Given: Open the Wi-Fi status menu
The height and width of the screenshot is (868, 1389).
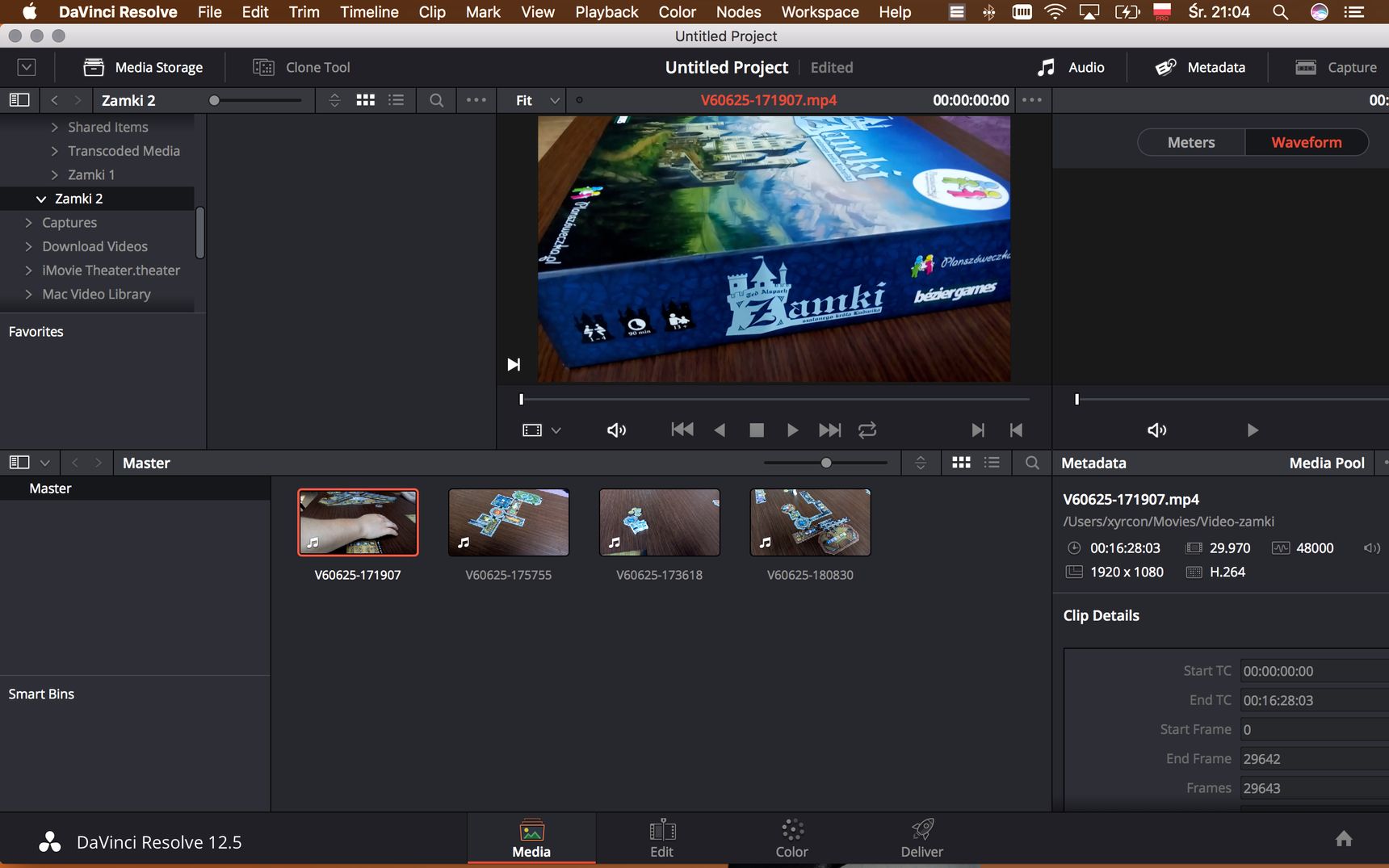Looking at the screenshot, I should (x=1055, y=12).
